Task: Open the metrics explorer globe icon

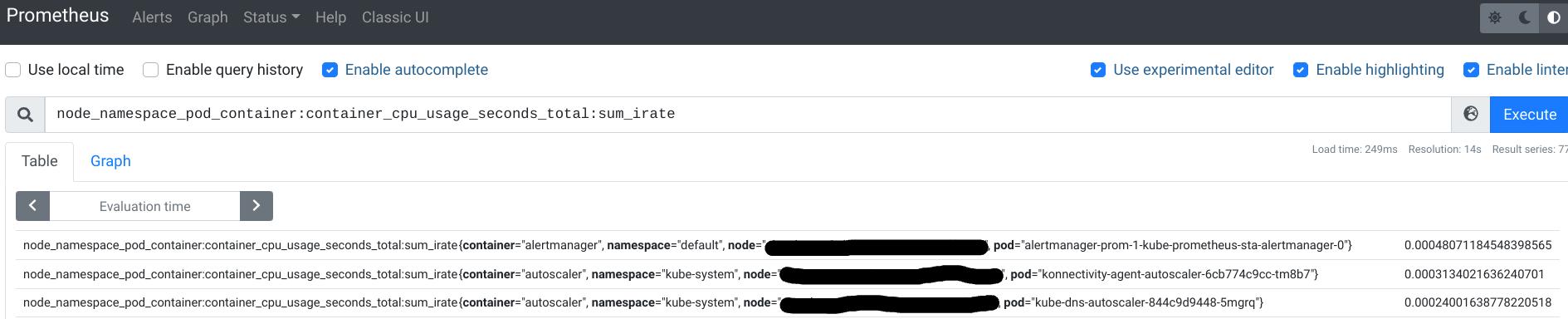Action: [1471, 115]
